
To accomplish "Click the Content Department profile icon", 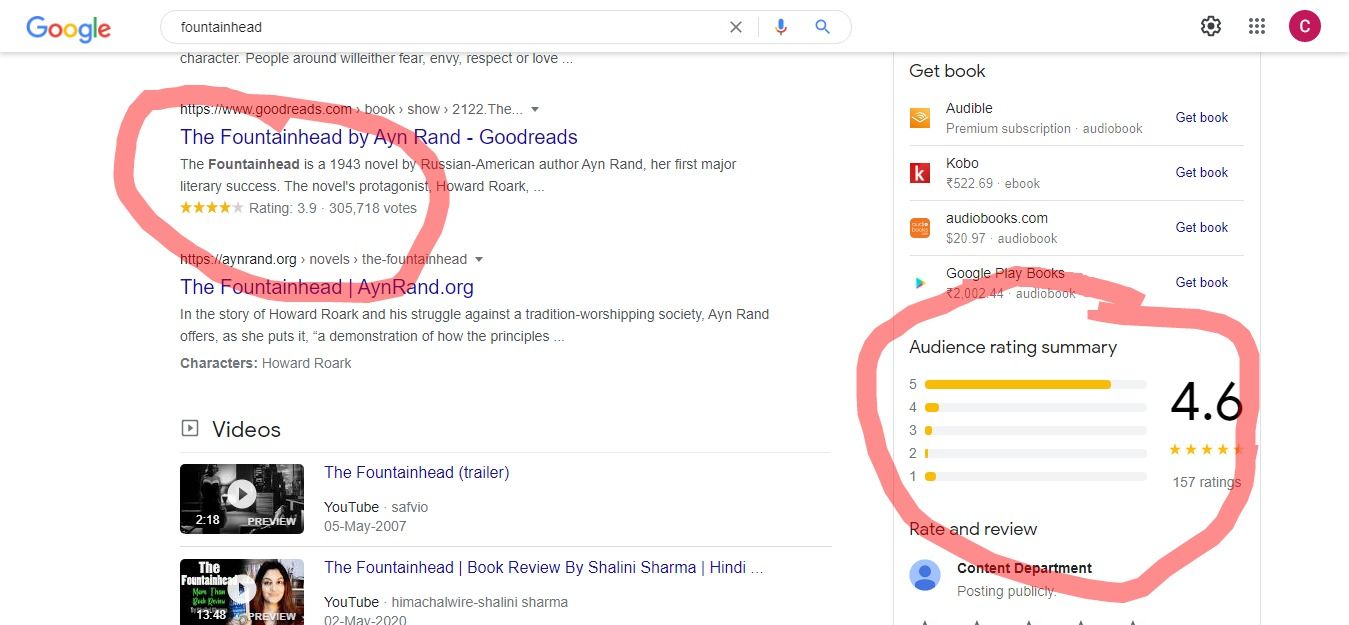I will pos(925,575).
